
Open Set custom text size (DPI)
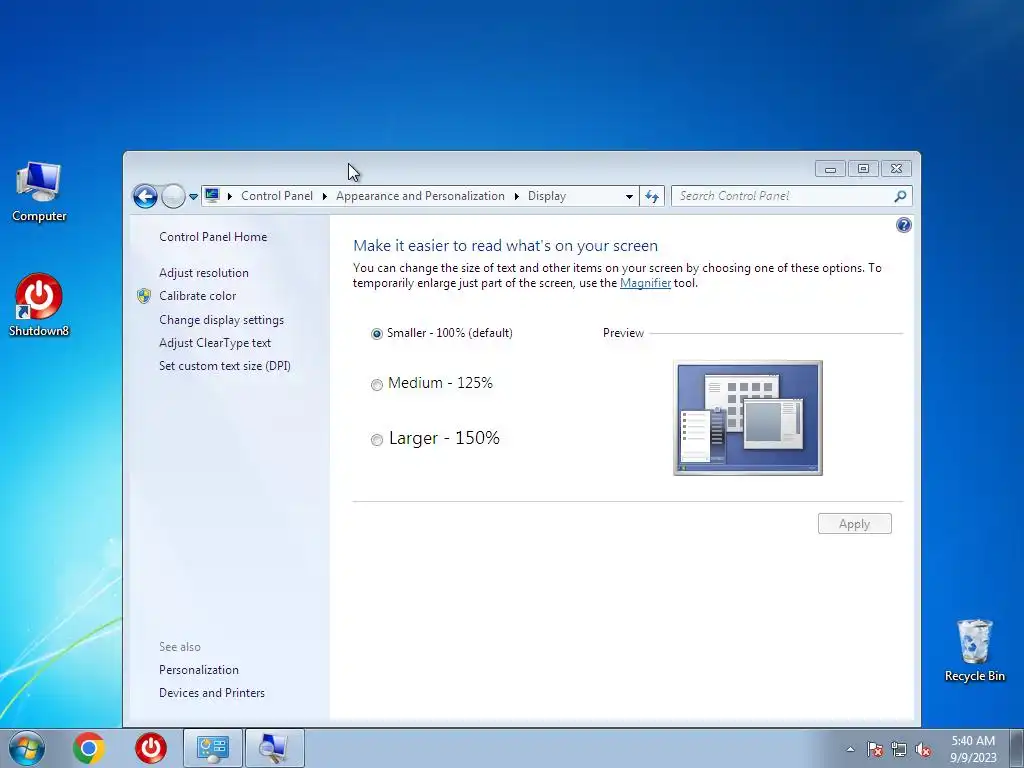point(225,366)
